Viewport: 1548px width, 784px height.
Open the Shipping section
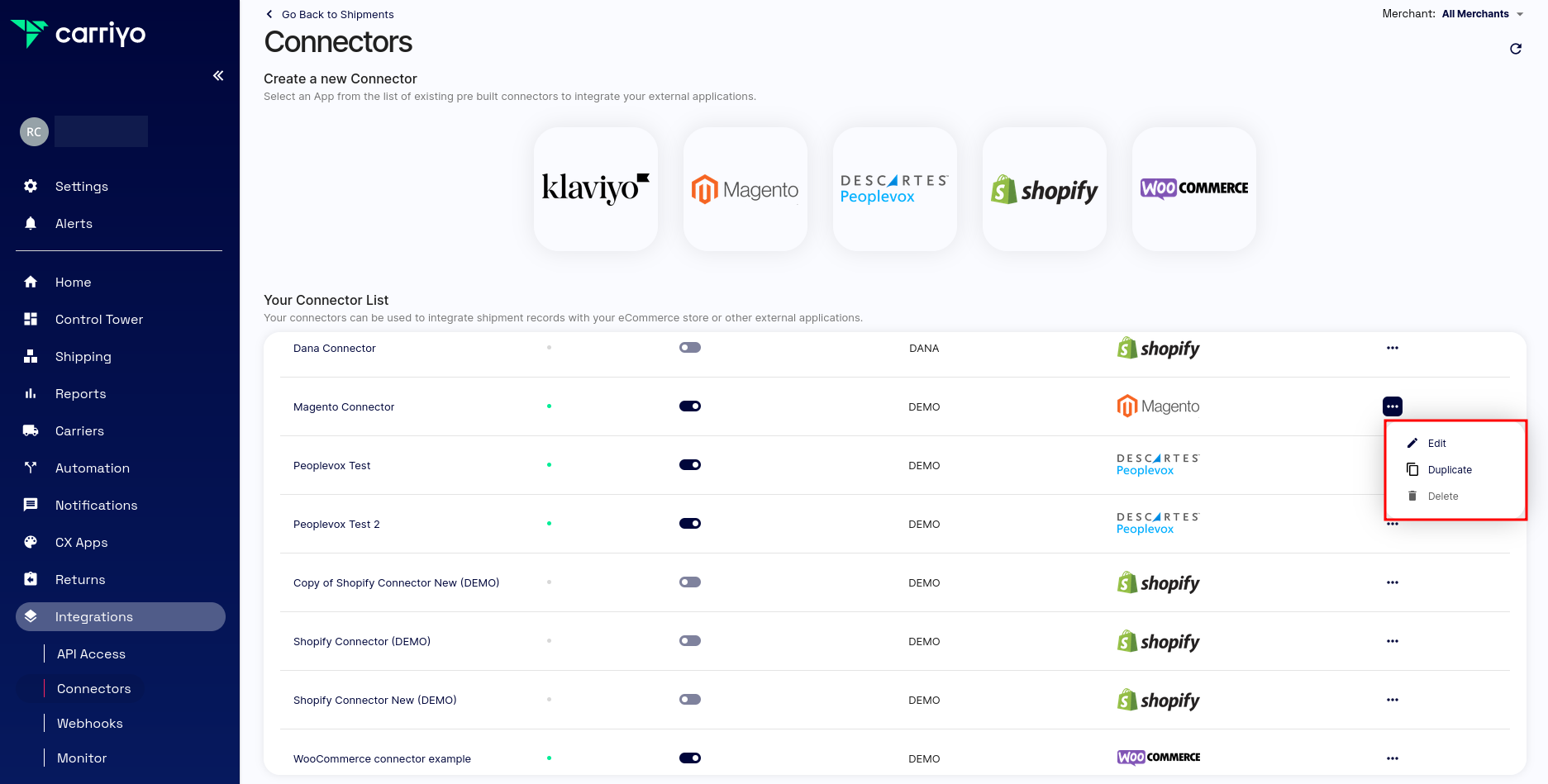[83, 357]
